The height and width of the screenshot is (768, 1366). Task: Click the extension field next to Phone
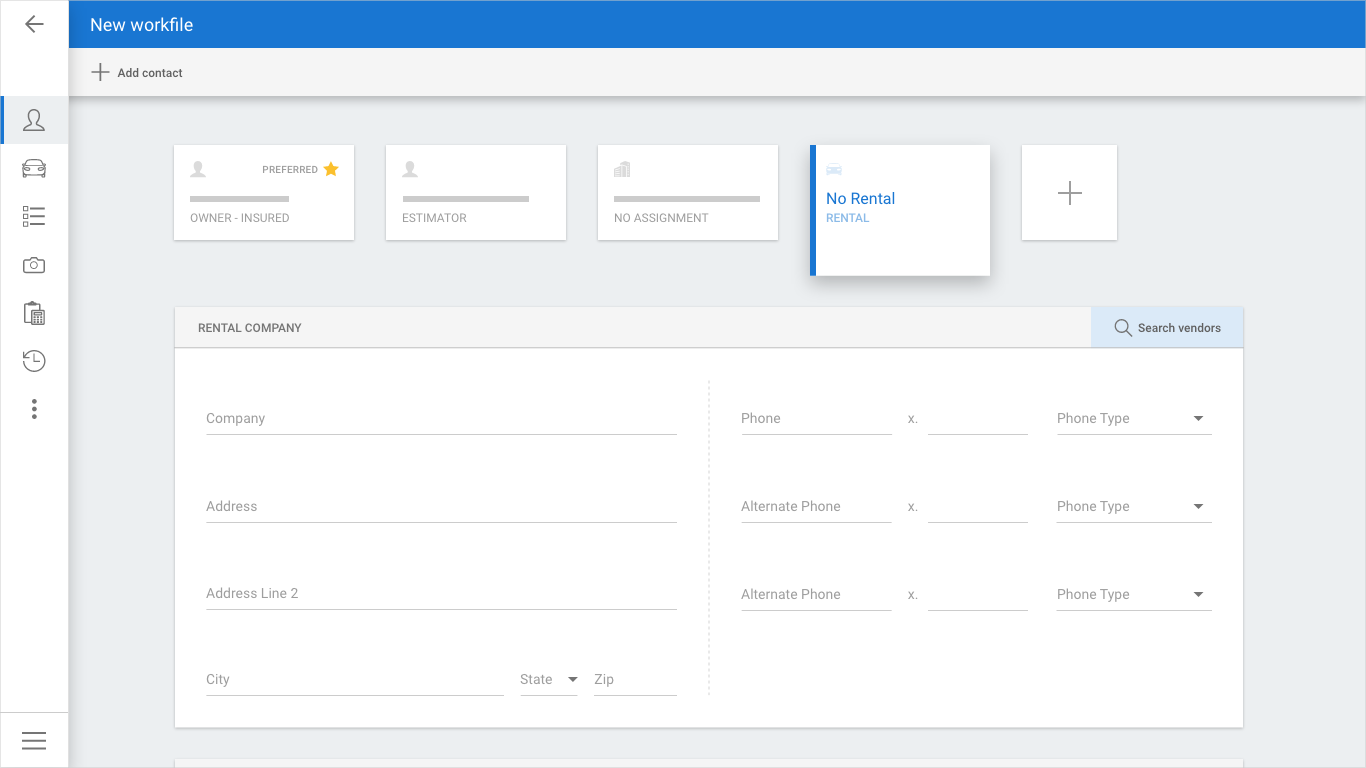tap(977, 419)
